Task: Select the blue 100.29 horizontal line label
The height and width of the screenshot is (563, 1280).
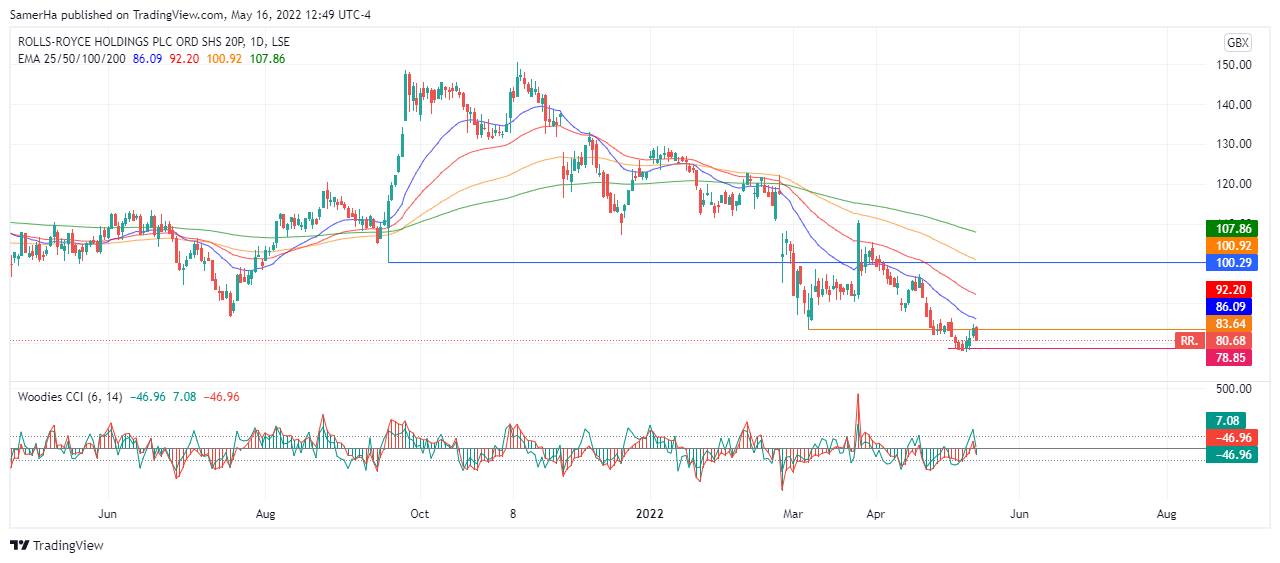Action: point(1229,262)
